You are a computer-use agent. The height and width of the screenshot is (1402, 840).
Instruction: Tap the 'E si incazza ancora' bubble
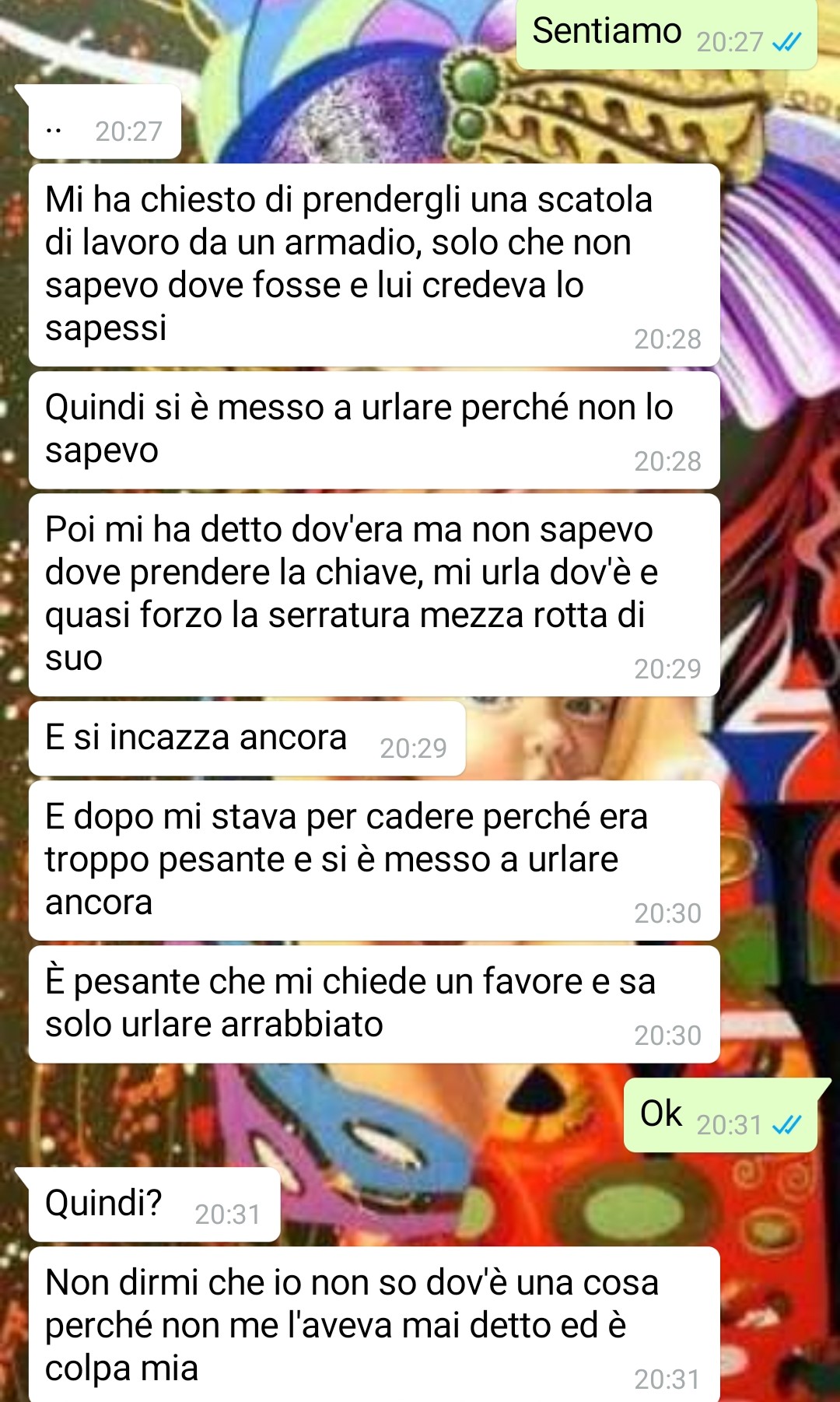(247, 738)
